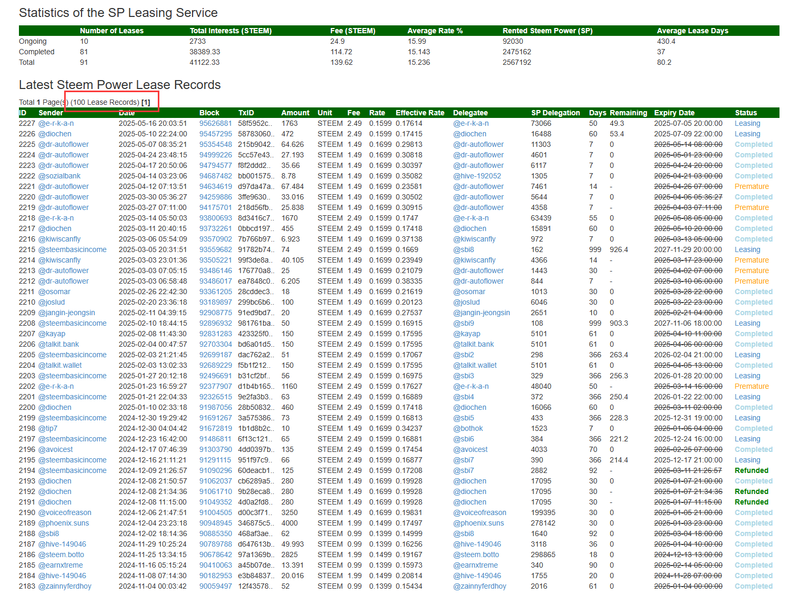Open delegatee @josluď in row 2210
The image size is (800, 593).
click(x=466, y=302)
